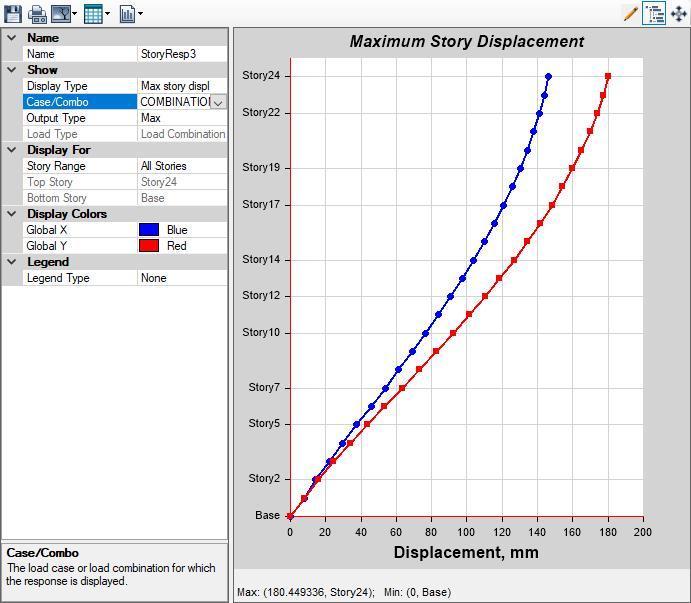691x603 pixels.
Task: Open the capture picture dropdown arrow
Action: pos(74,14)
